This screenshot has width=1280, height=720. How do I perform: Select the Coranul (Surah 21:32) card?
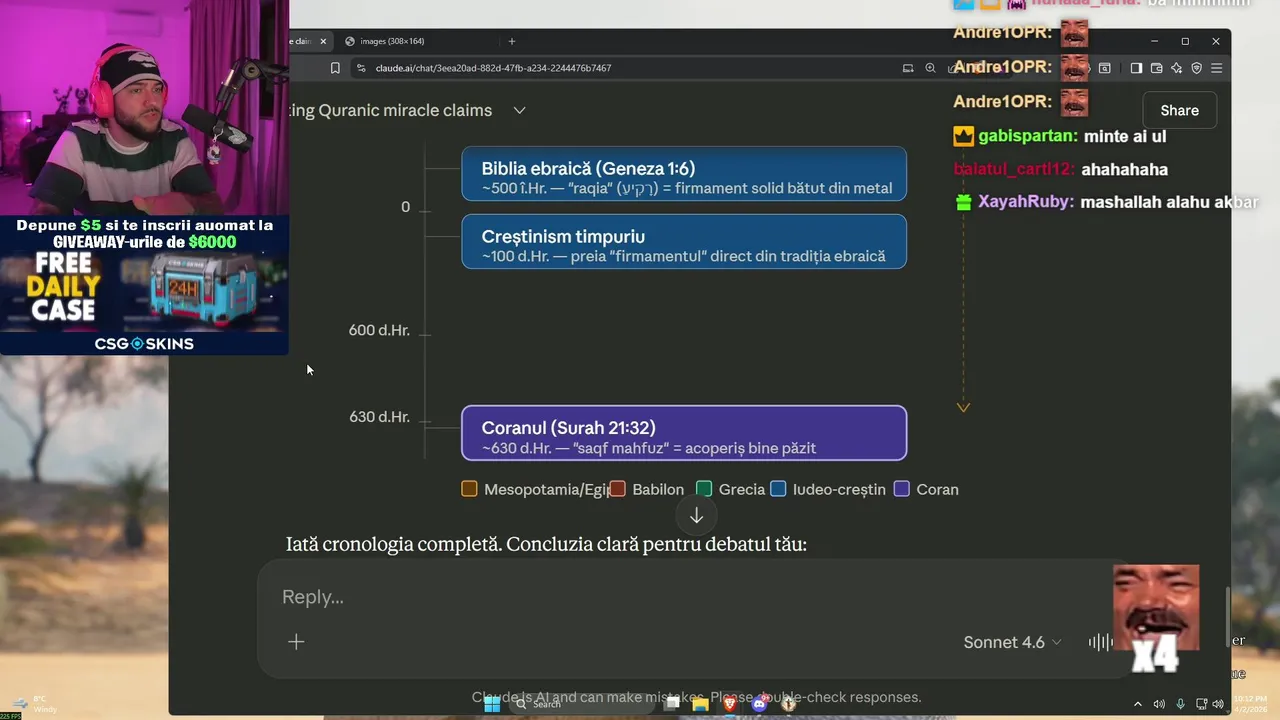point(684,433)
